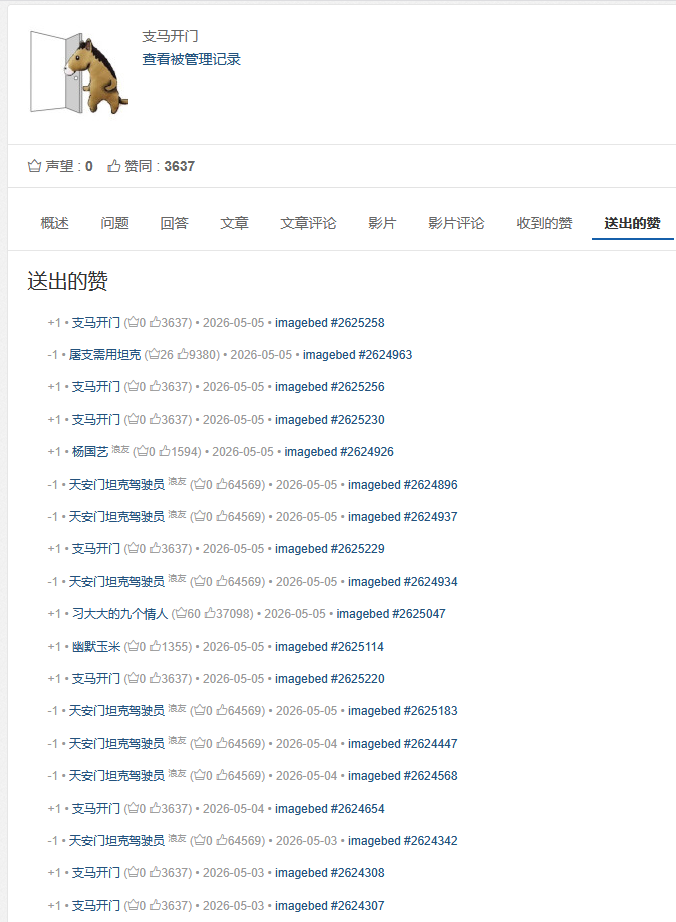The width and height of the screenshot is (676, 922).
Task: Open user 幽默玉米 profile link
Action: point(96,647)
